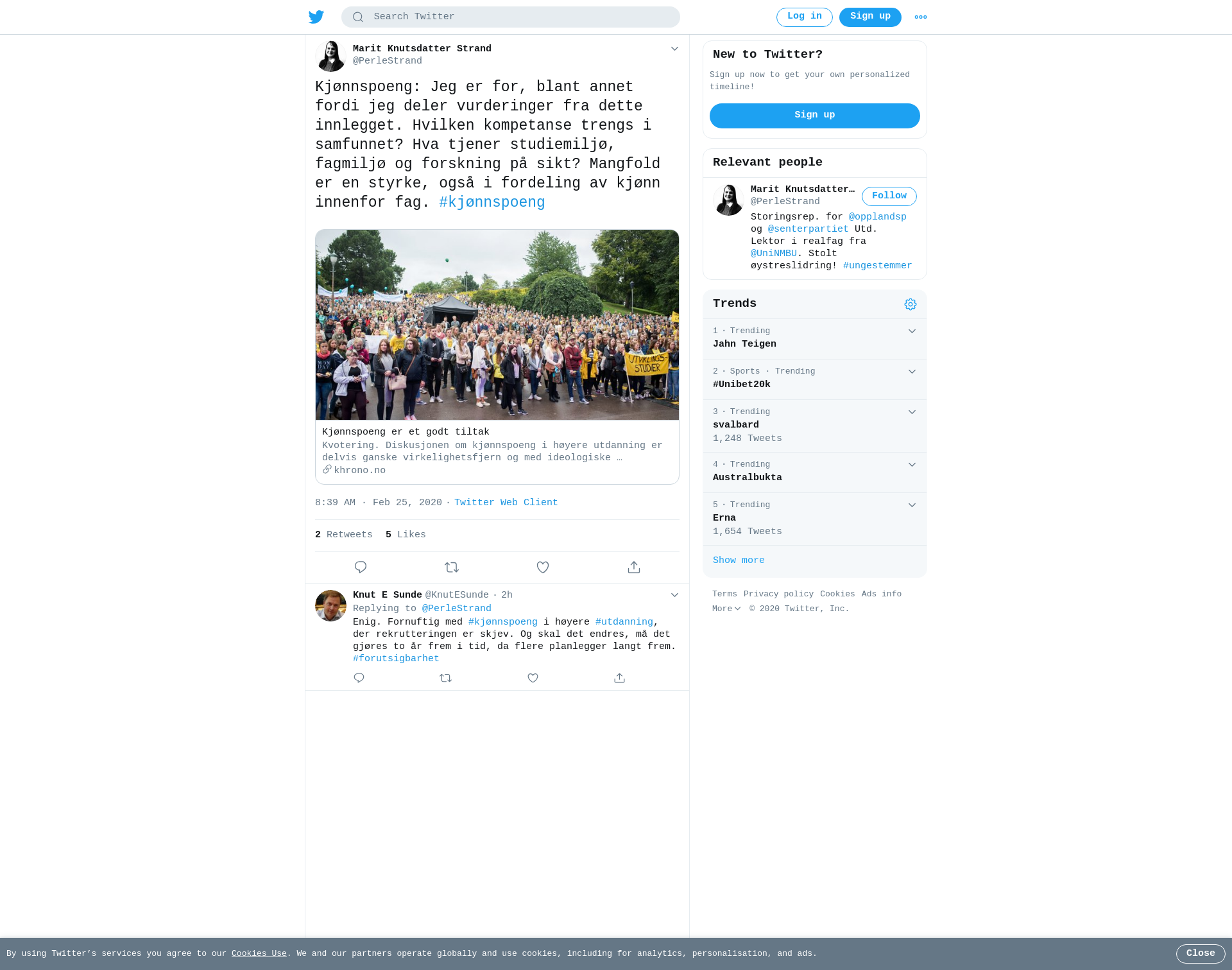1232x970 pixels.
Task: Expand options chevron on Marit's tweet
Action: tap(674, 49)
